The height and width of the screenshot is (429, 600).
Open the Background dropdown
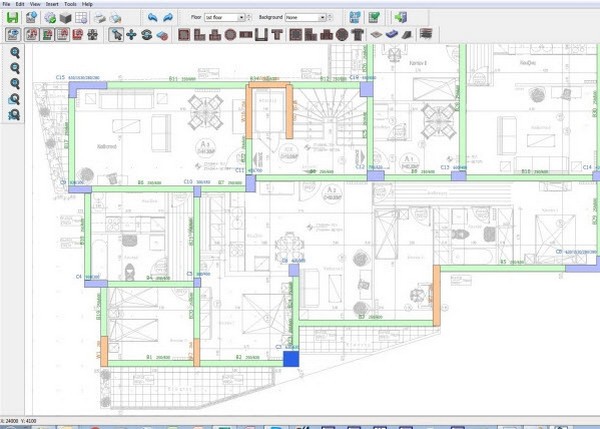305,18
